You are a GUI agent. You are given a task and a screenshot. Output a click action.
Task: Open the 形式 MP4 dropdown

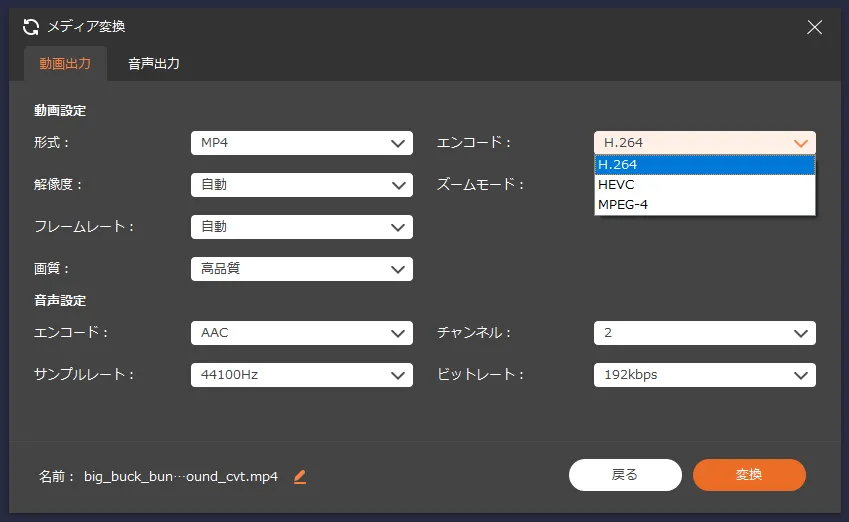pyautogui.click(x=301, y=143)
